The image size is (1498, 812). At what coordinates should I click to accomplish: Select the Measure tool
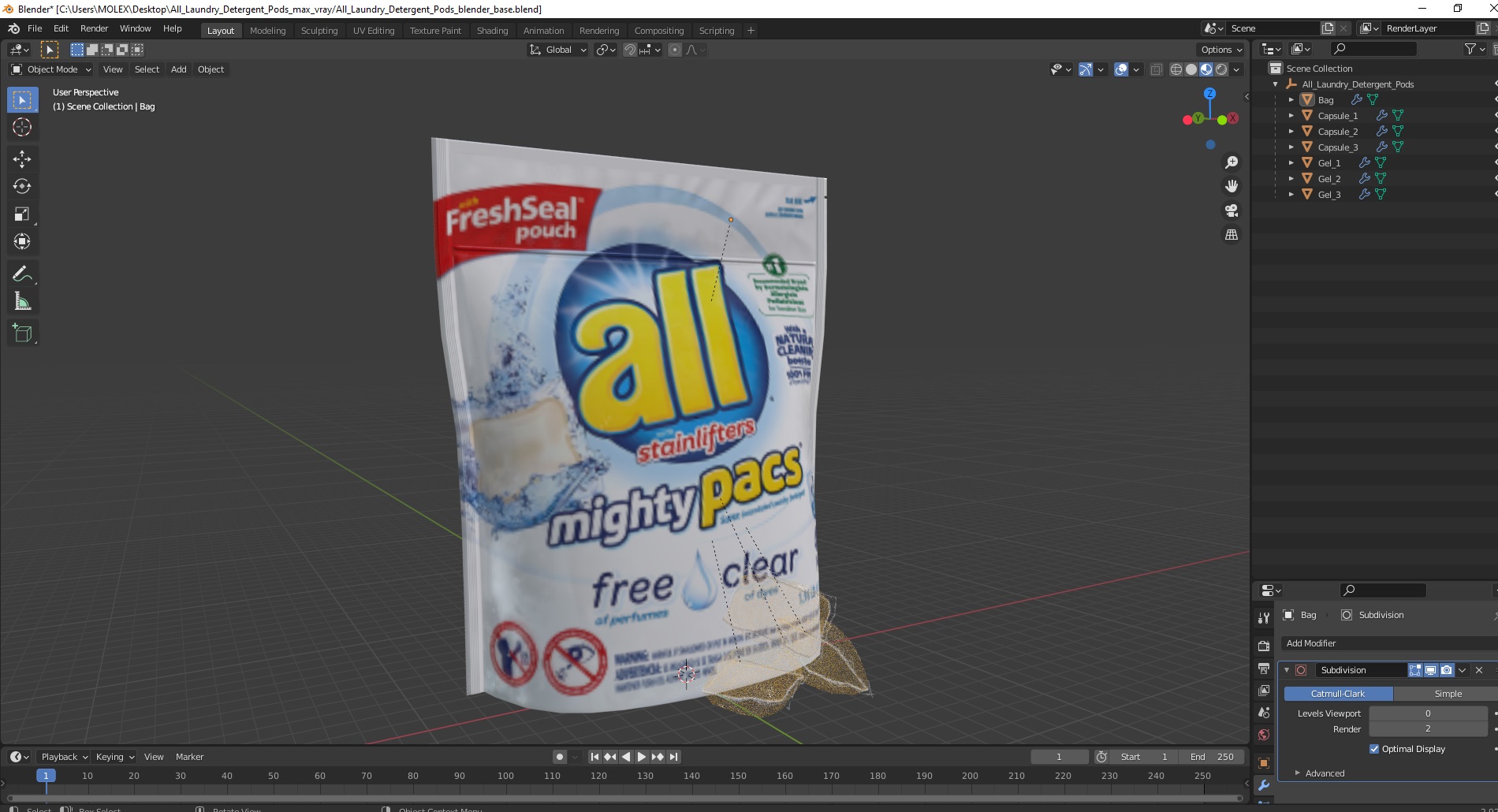[x=22, y=301]
